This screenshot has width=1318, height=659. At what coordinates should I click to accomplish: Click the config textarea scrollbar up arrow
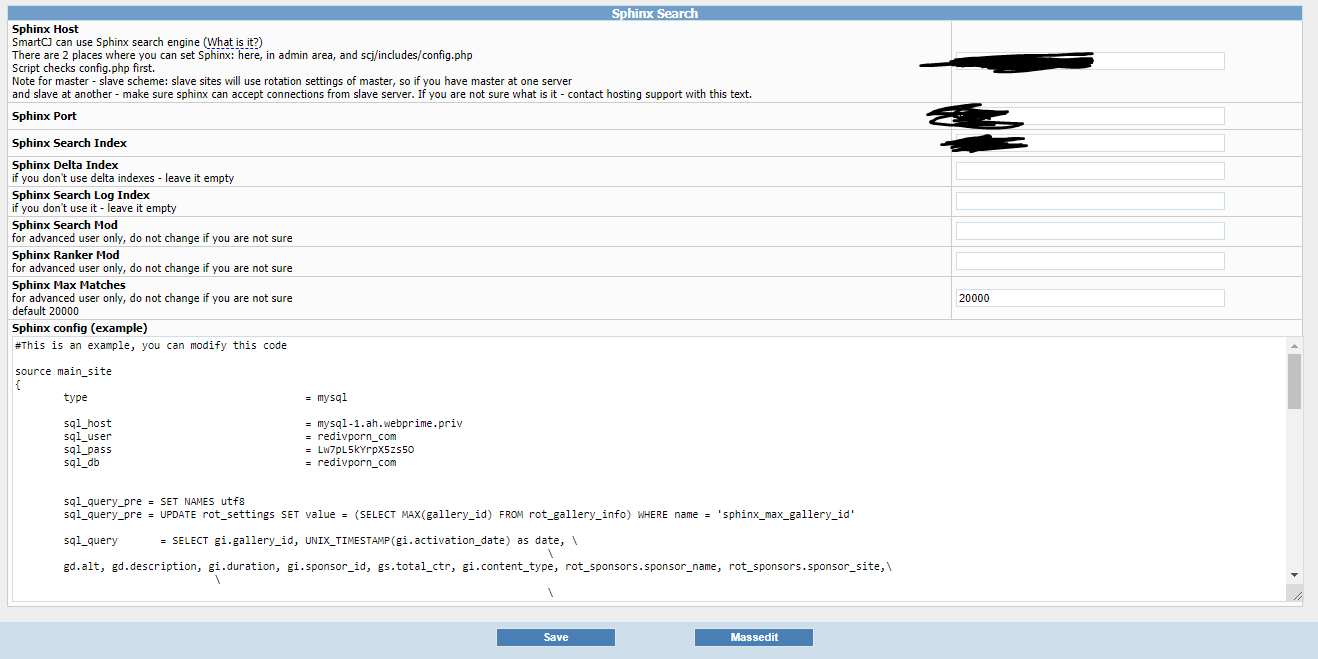coord(1294,345)
